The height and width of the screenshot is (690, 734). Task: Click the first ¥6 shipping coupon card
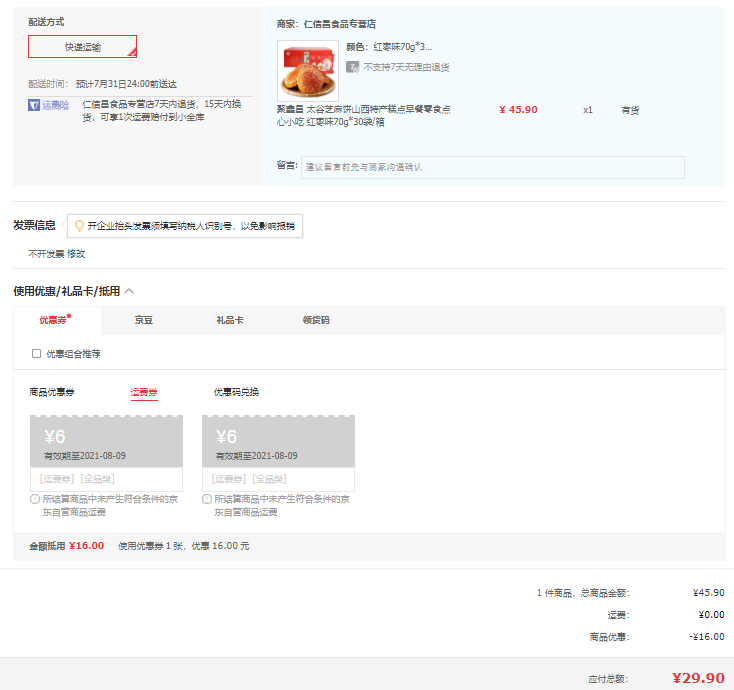pyautogui.click(x=106, y=453)
